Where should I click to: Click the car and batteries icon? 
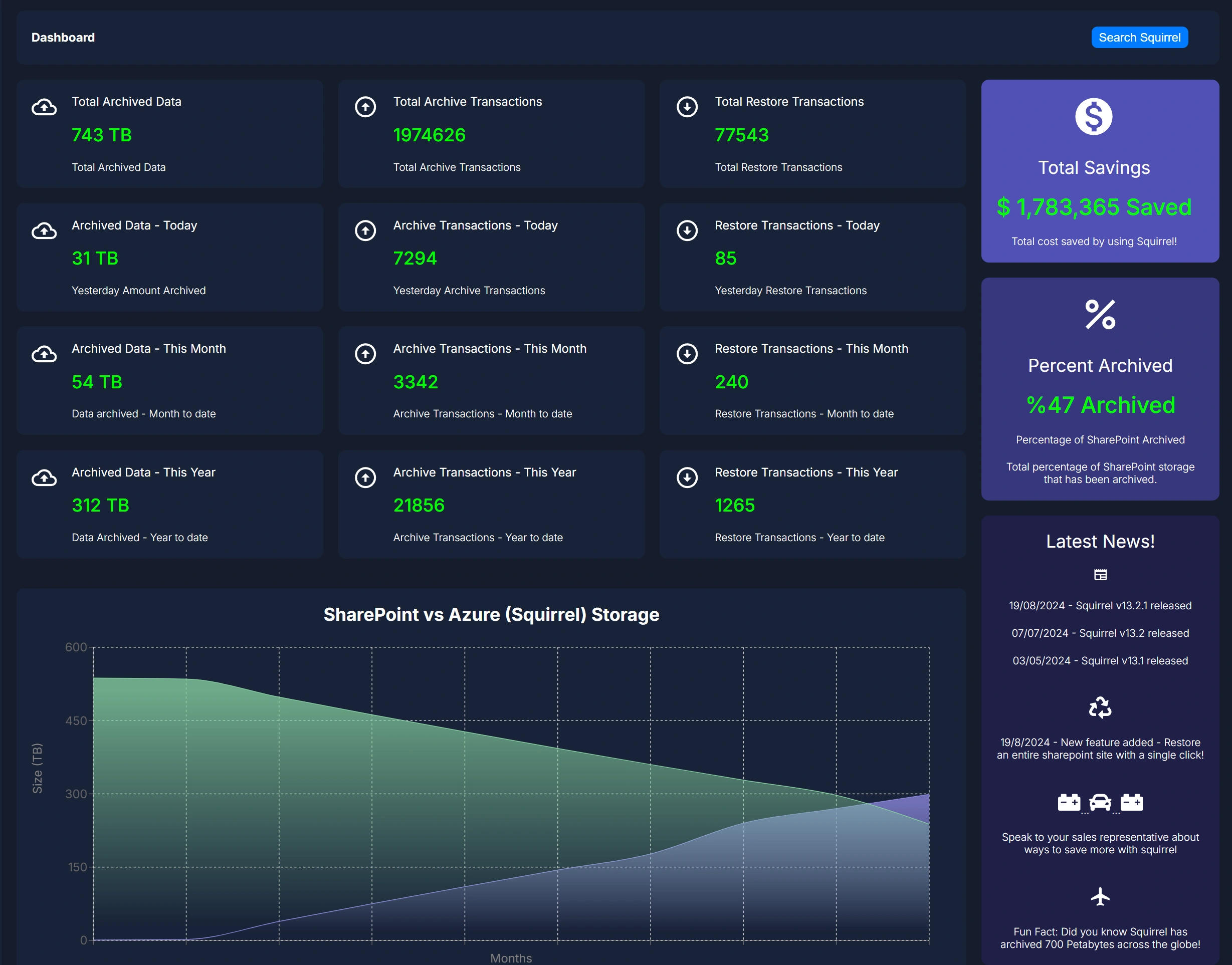[1100, 802]
